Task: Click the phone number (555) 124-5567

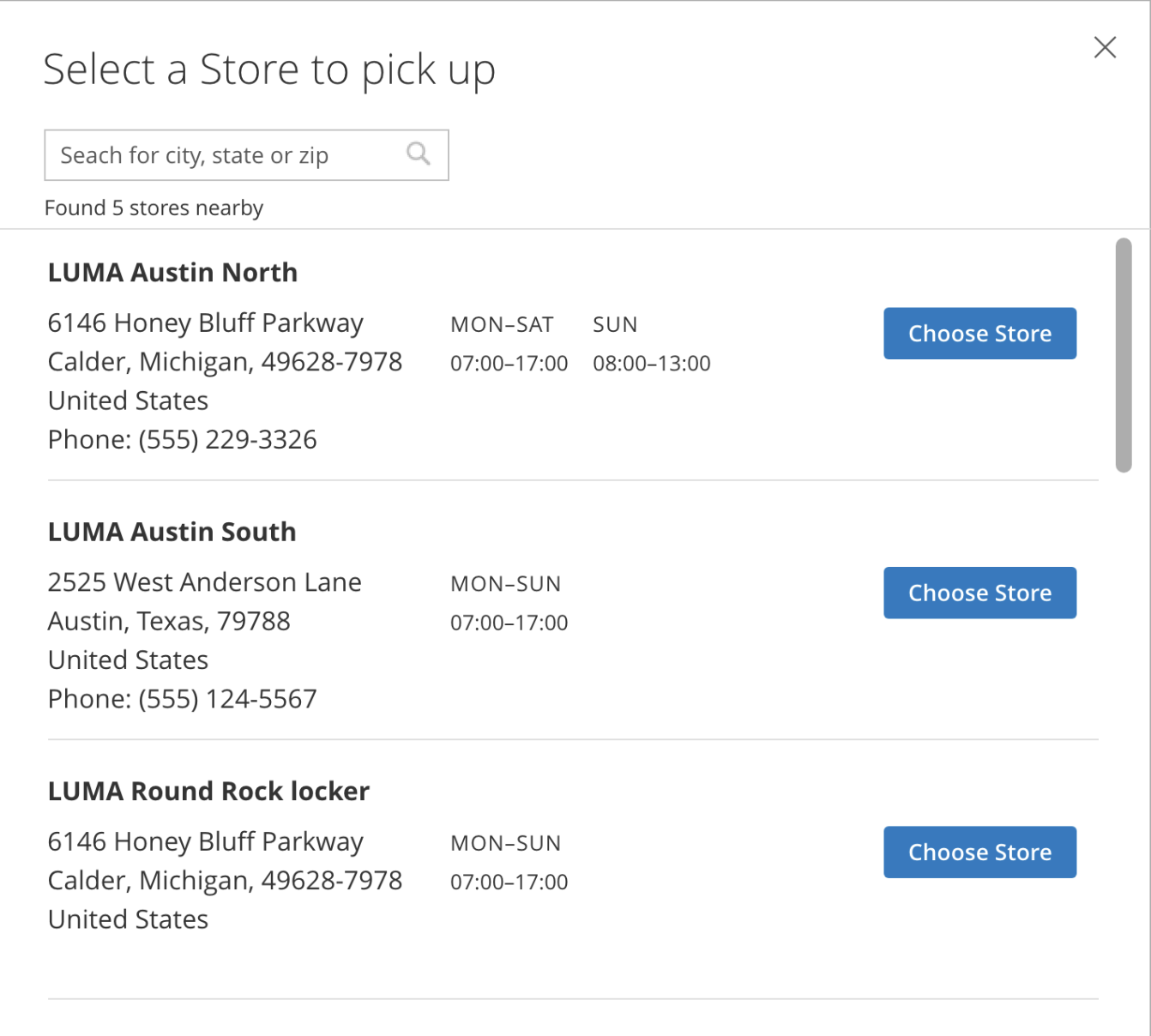Action: click(x=227, y=698)
